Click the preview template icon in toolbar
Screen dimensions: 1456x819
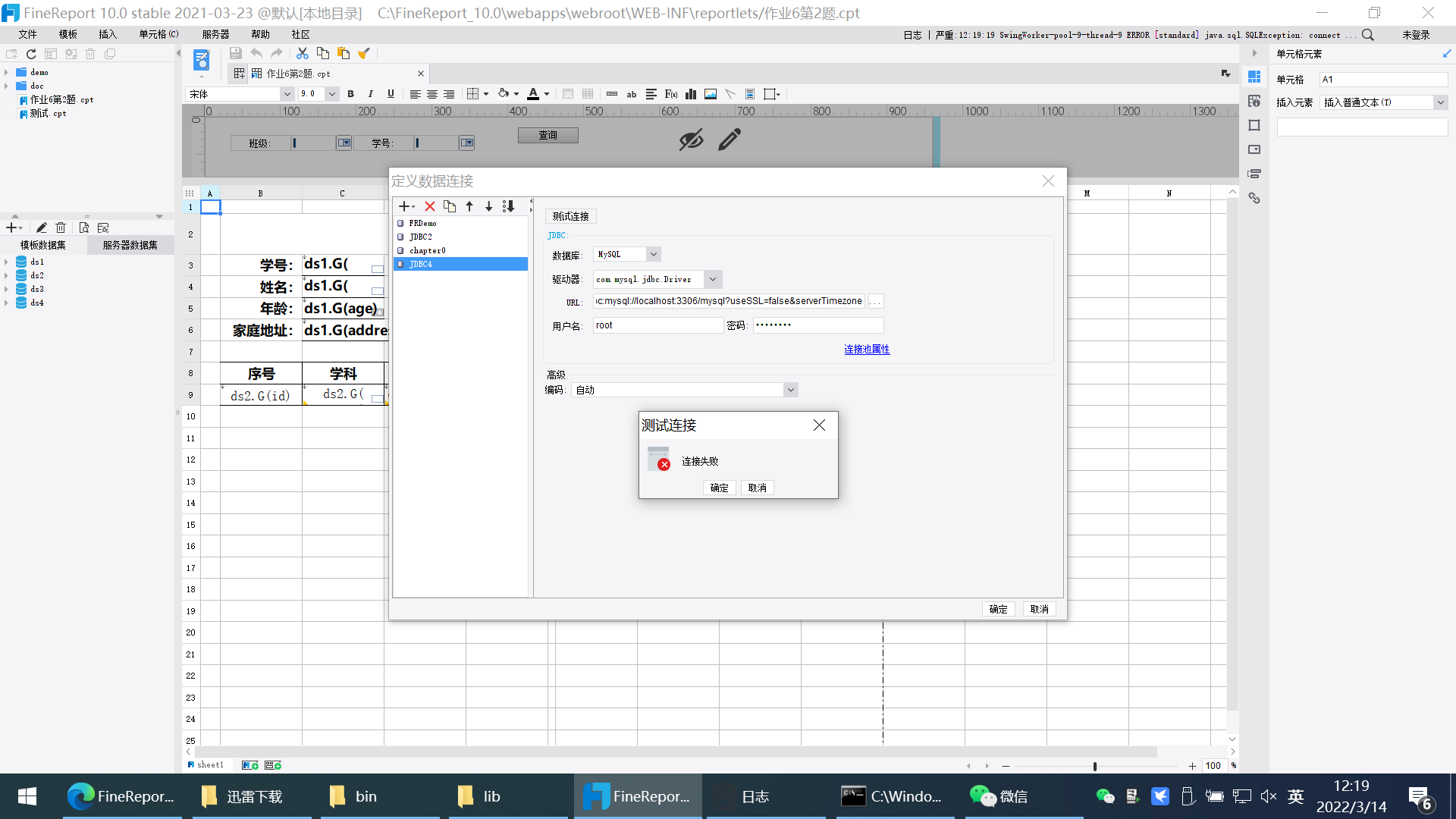tap(201, 59)
